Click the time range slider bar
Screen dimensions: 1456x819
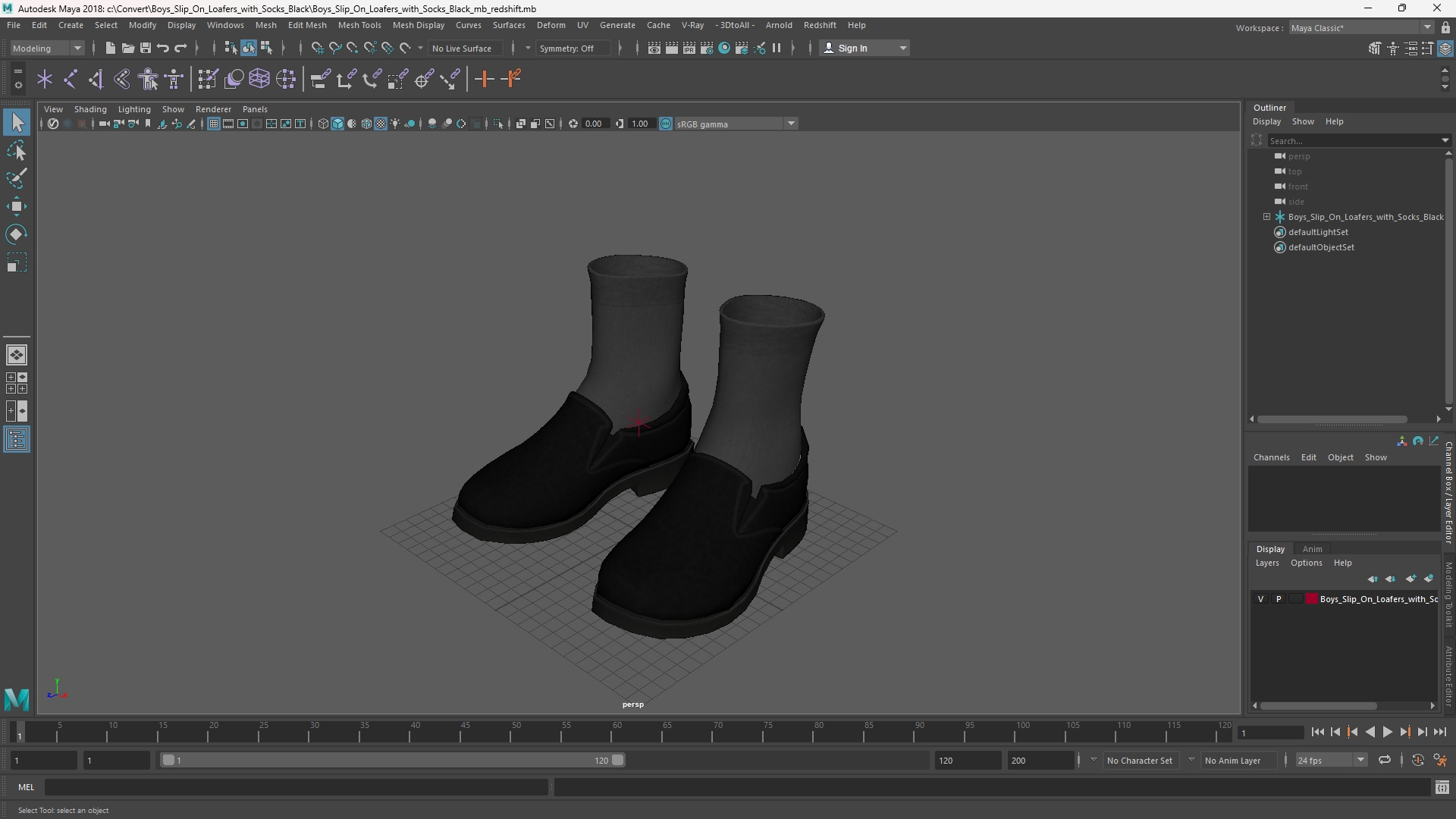392,760
